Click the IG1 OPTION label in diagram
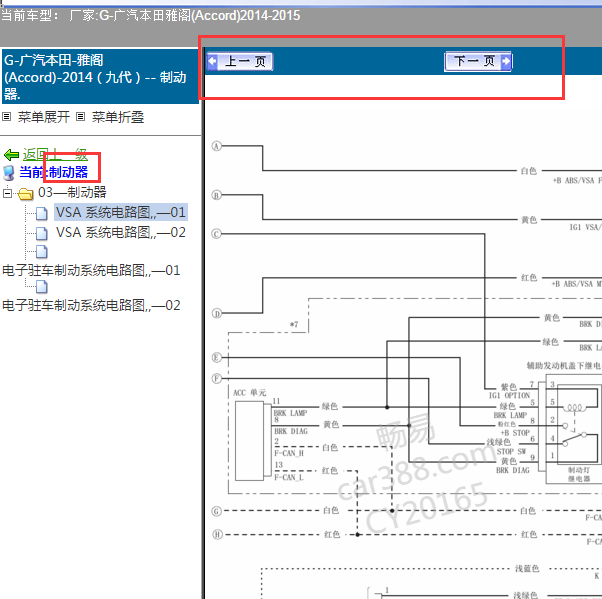 pyautogui.click(x=509, y=395)
